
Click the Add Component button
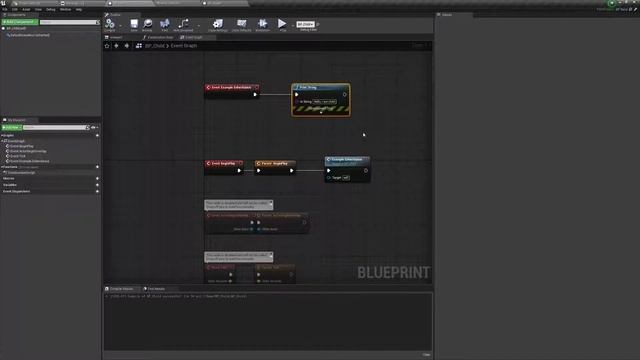[20, 22]
